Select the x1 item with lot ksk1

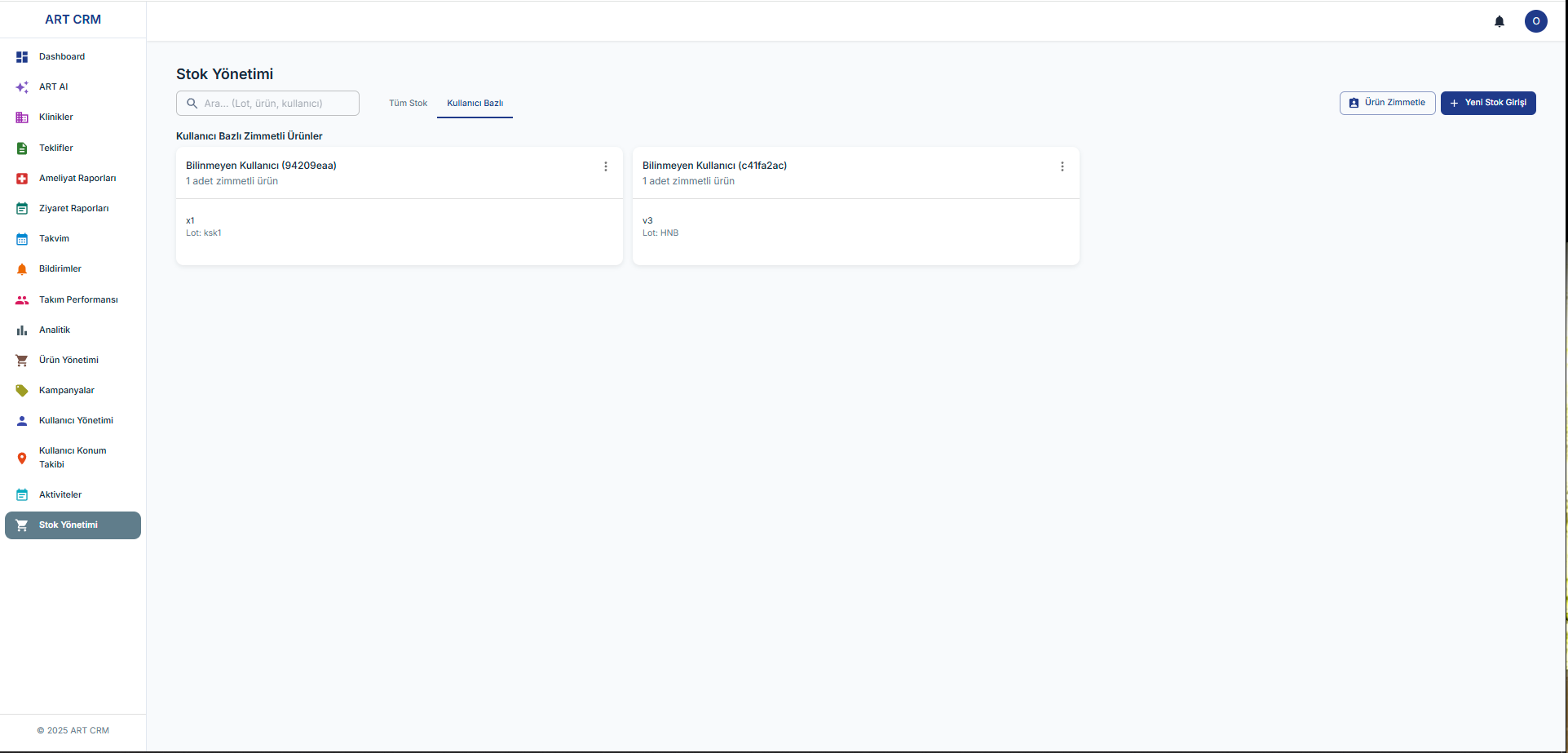click(x=204, y=227)
